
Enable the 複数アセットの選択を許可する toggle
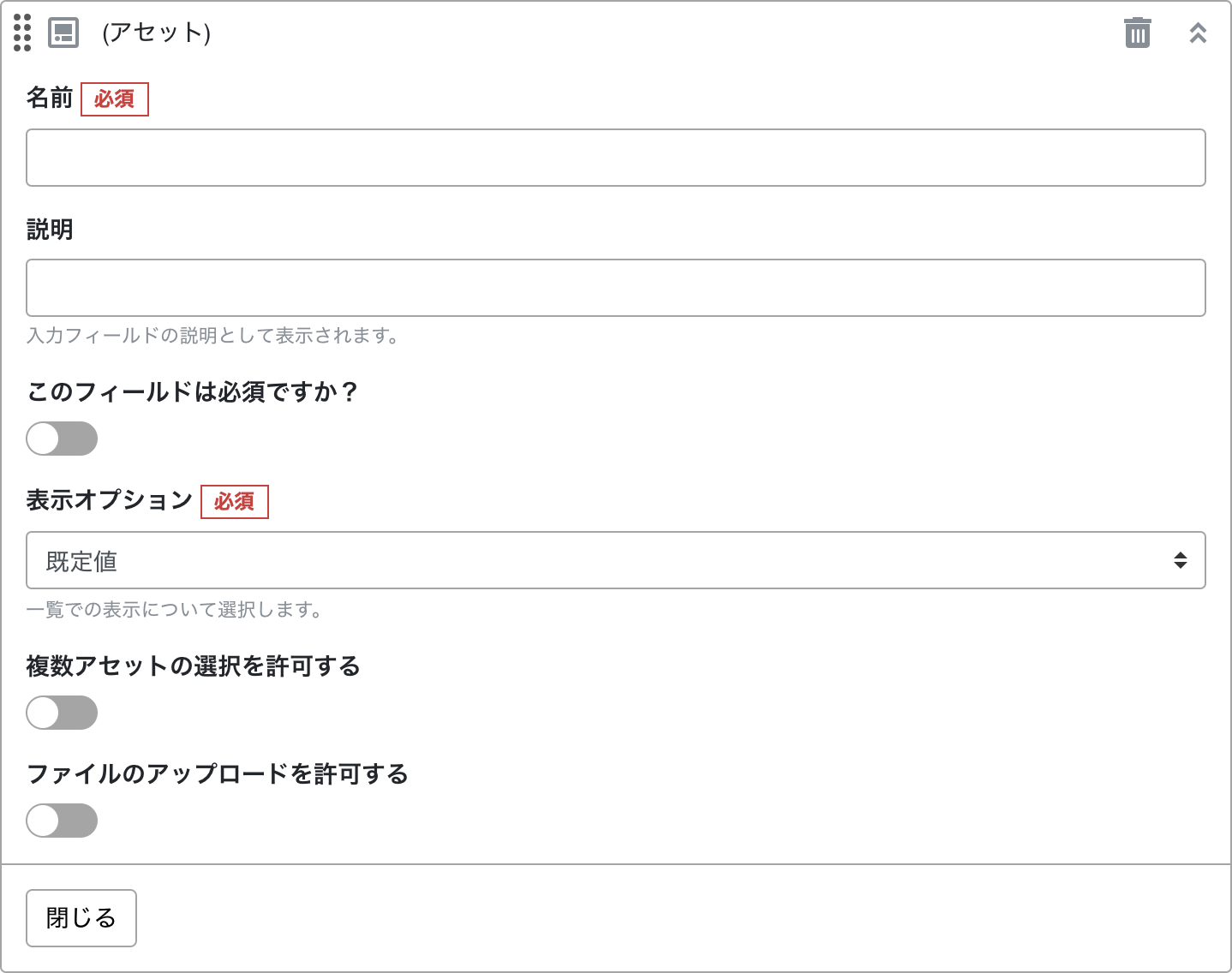pos(62,712)
